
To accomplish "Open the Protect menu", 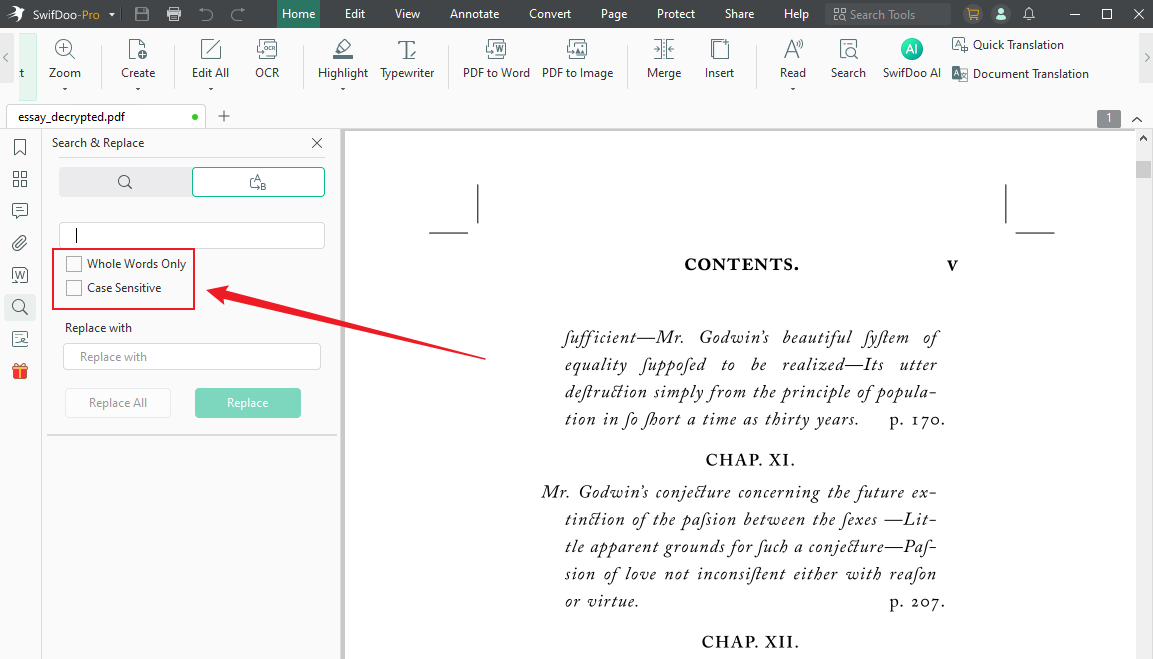I will click(676, 13).
